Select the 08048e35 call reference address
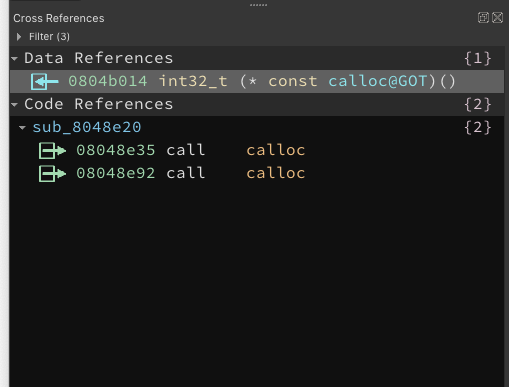 (x=115, y=150)
